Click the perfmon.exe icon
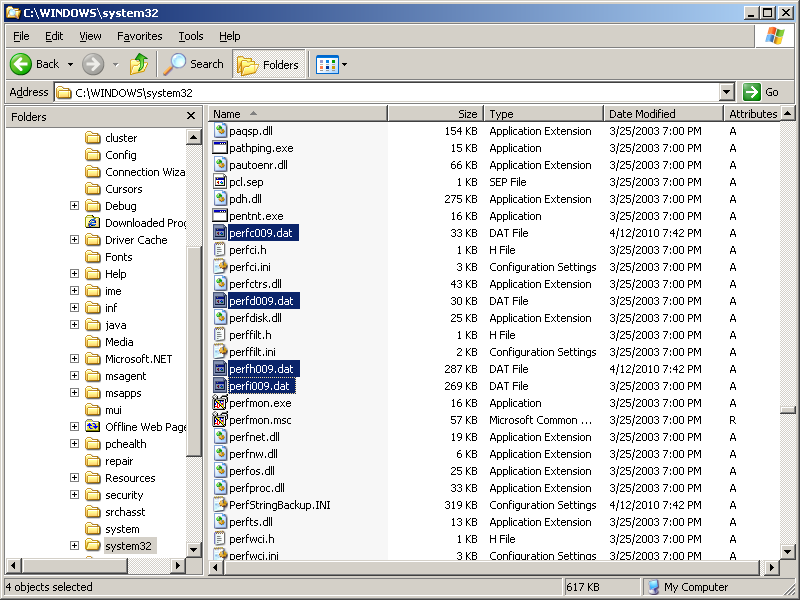Viewport: 800px width, 600px height. [x=220, y=403]
